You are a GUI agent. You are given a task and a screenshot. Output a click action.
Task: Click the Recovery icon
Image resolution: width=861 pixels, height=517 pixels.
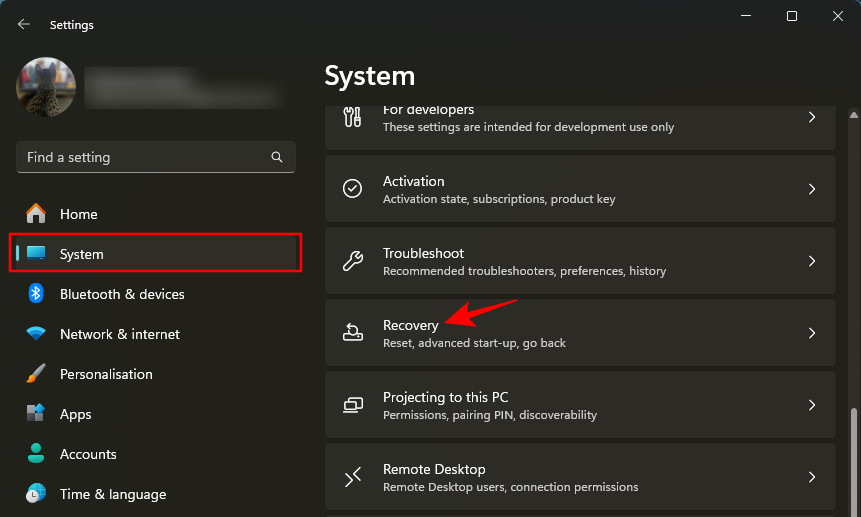pyautogui.click(x=353, y=333)
